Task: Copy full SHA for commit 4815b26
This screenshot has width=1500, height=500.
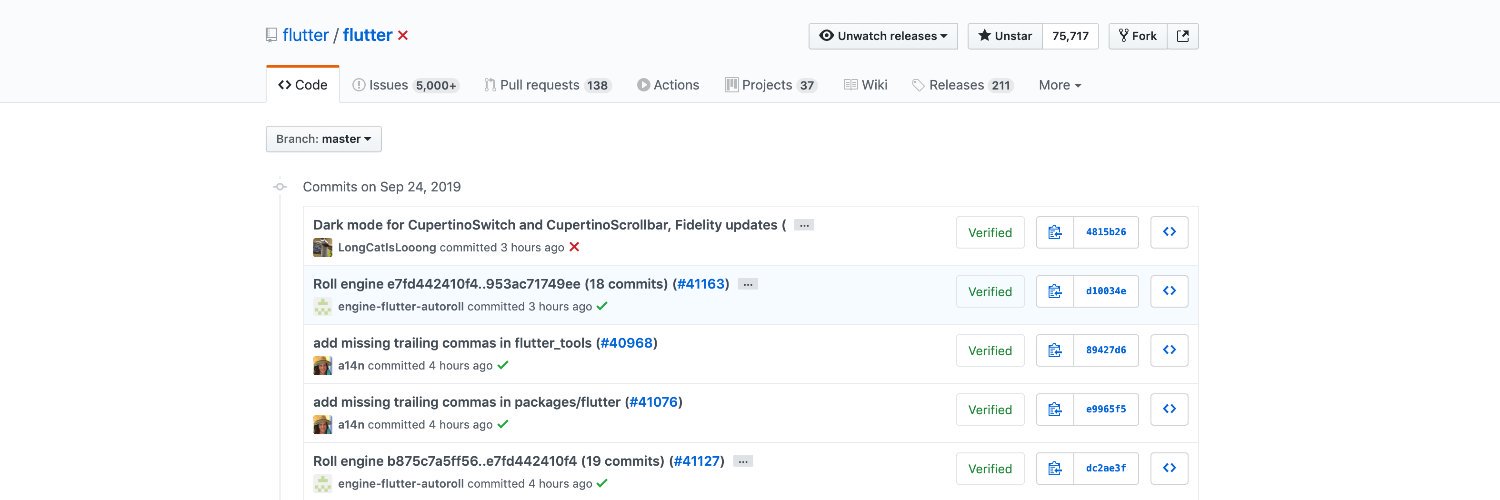Action: pyautogui.click(x=1055, y=232)
